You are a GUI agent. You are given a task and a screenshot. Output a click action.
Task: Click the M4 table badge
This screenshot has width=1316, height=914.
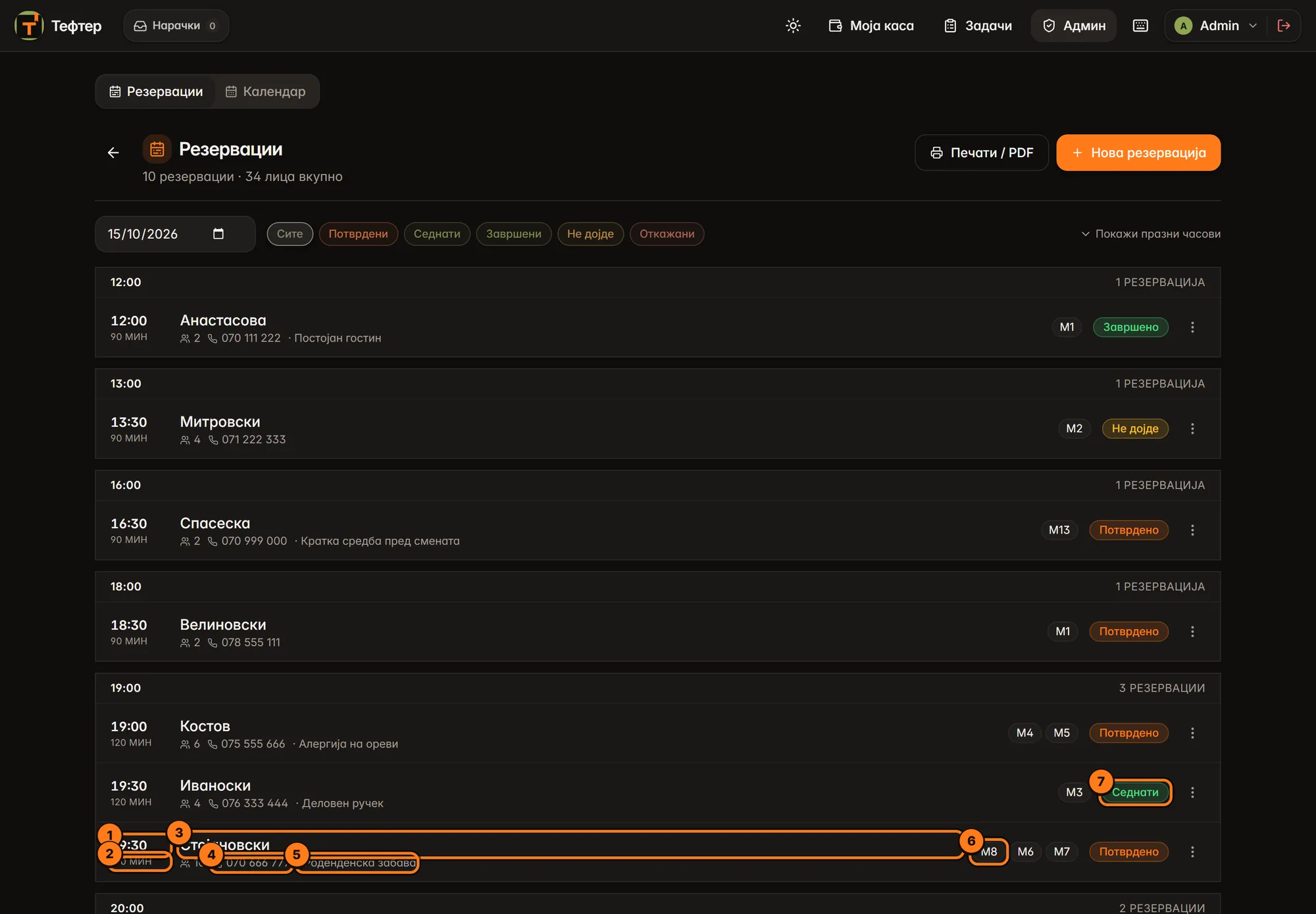1025,732
